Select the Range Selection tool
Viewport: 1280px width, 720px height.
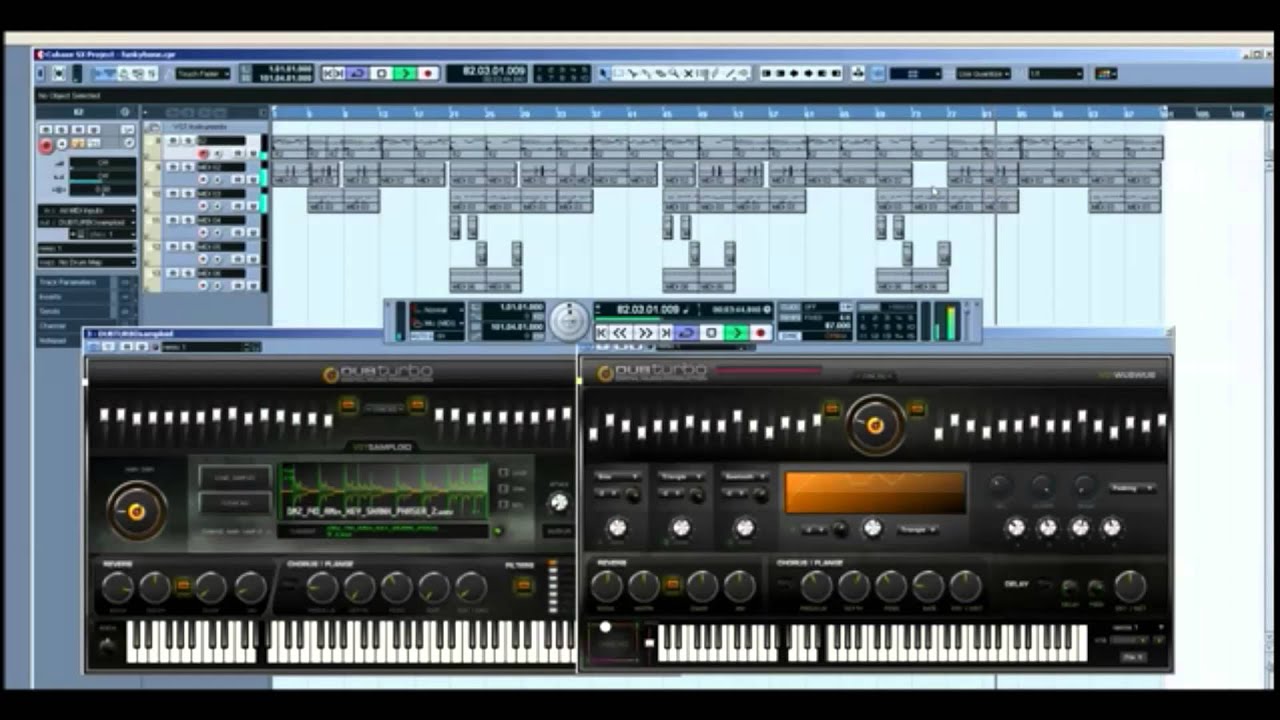click(619, 73)
